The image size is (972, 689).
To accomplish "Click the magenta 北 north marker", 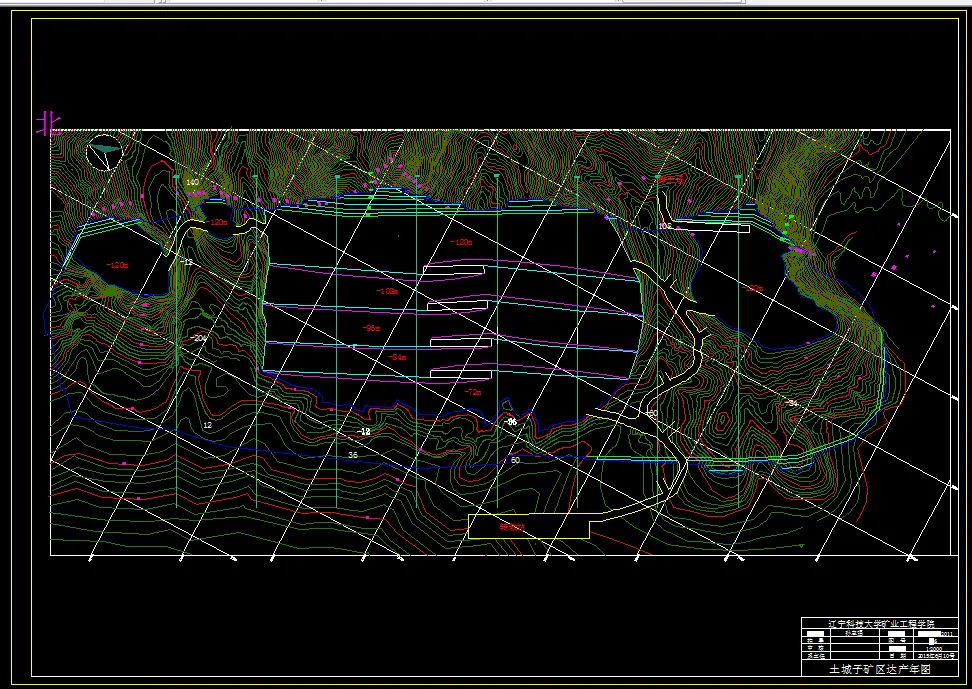I will tap(48, 122).
